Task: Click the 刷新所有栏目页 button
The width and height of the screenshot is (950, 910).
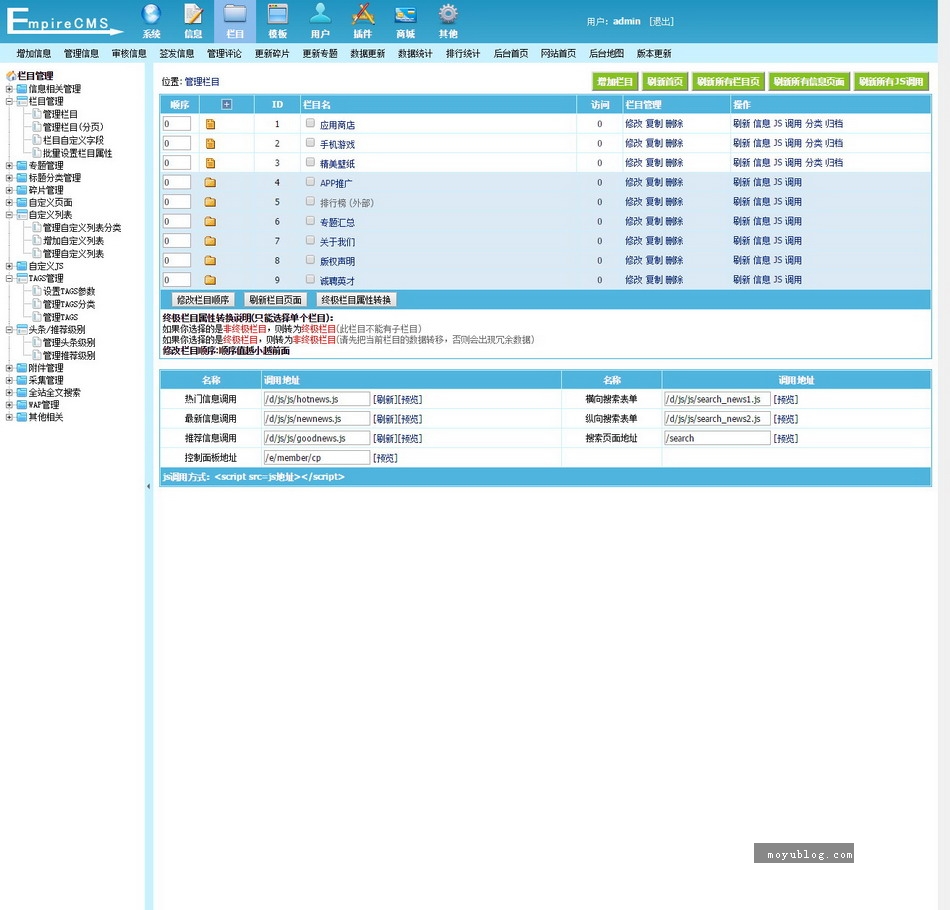Action: [x=728, y=82]
